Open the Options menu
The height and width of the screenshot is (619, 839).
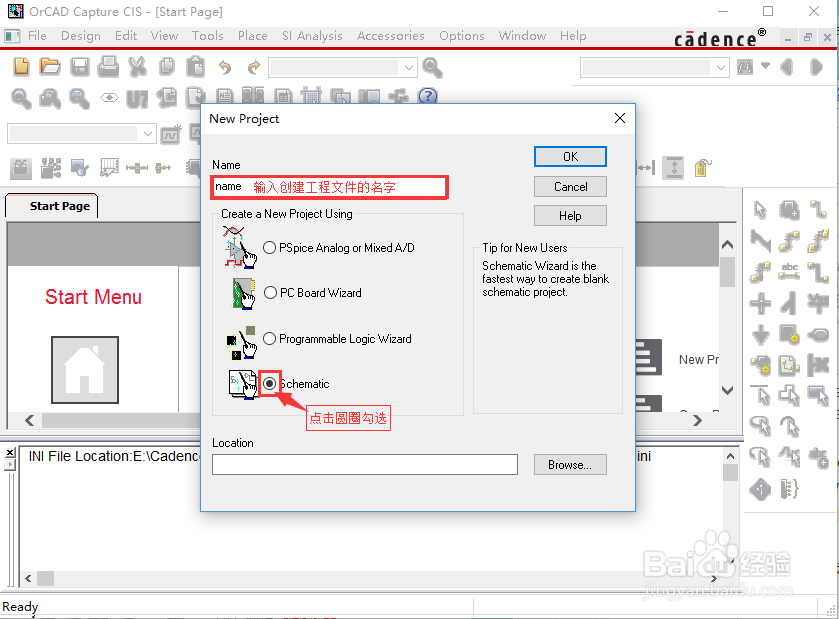point(462,36)
